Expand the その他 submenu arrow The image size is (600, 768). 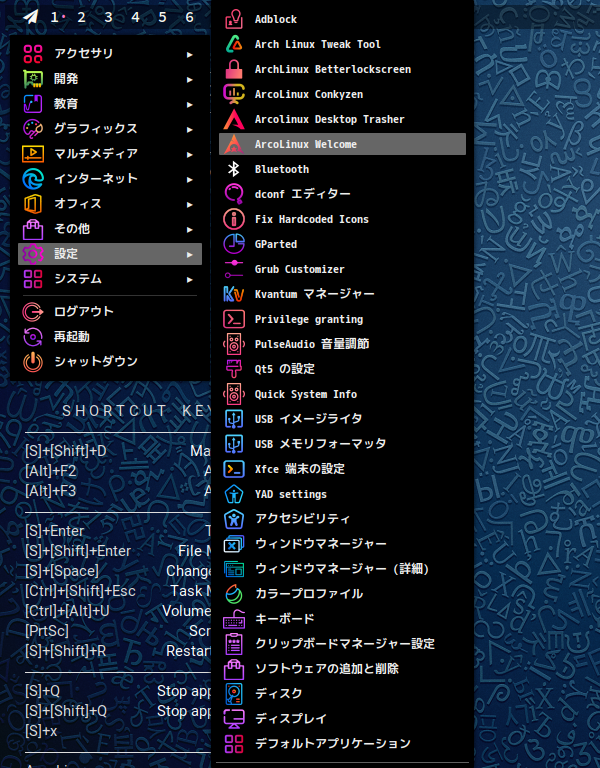190,229
